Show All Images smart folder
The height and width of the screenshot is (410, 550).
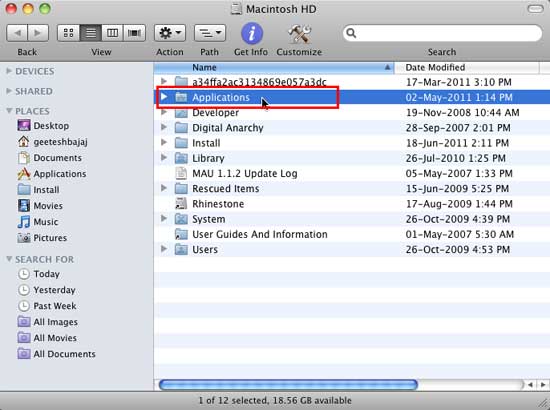(x=48, y=322)
